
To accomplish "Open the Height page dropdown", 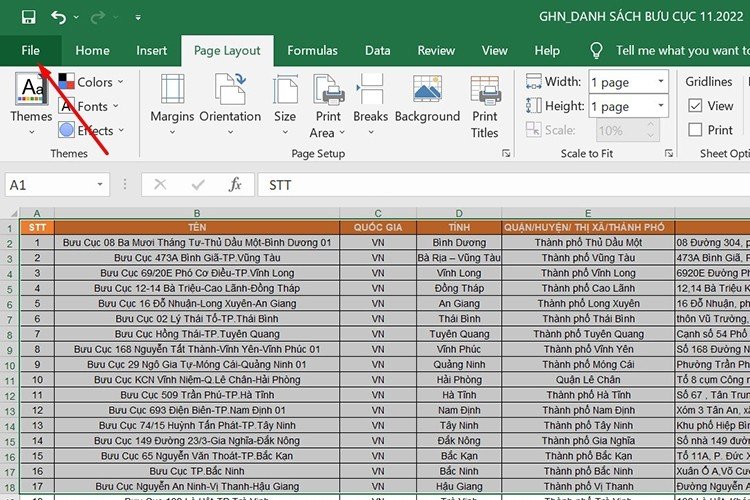I will point(661,105).
